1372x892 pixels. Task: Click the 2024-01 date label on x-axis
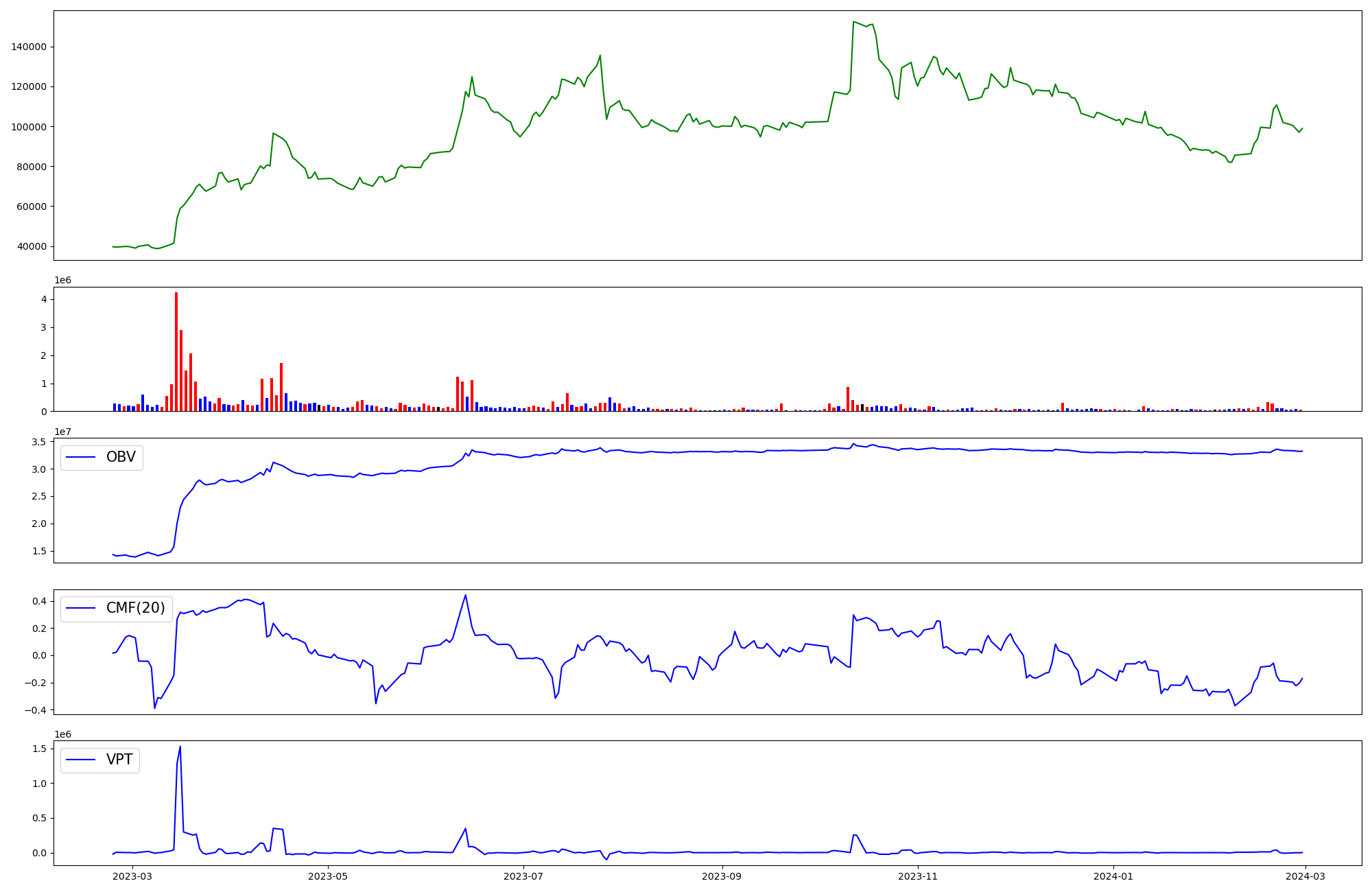pyautogui.click(x=1113, y=876)
